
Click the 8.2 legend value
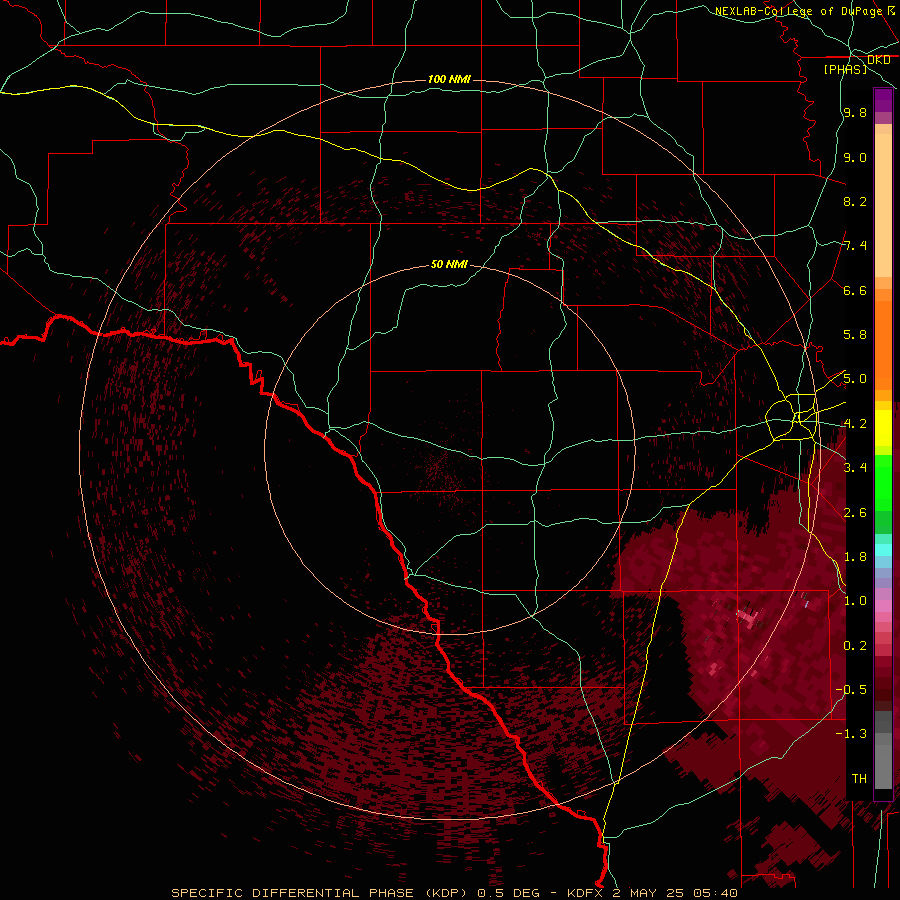855,201
